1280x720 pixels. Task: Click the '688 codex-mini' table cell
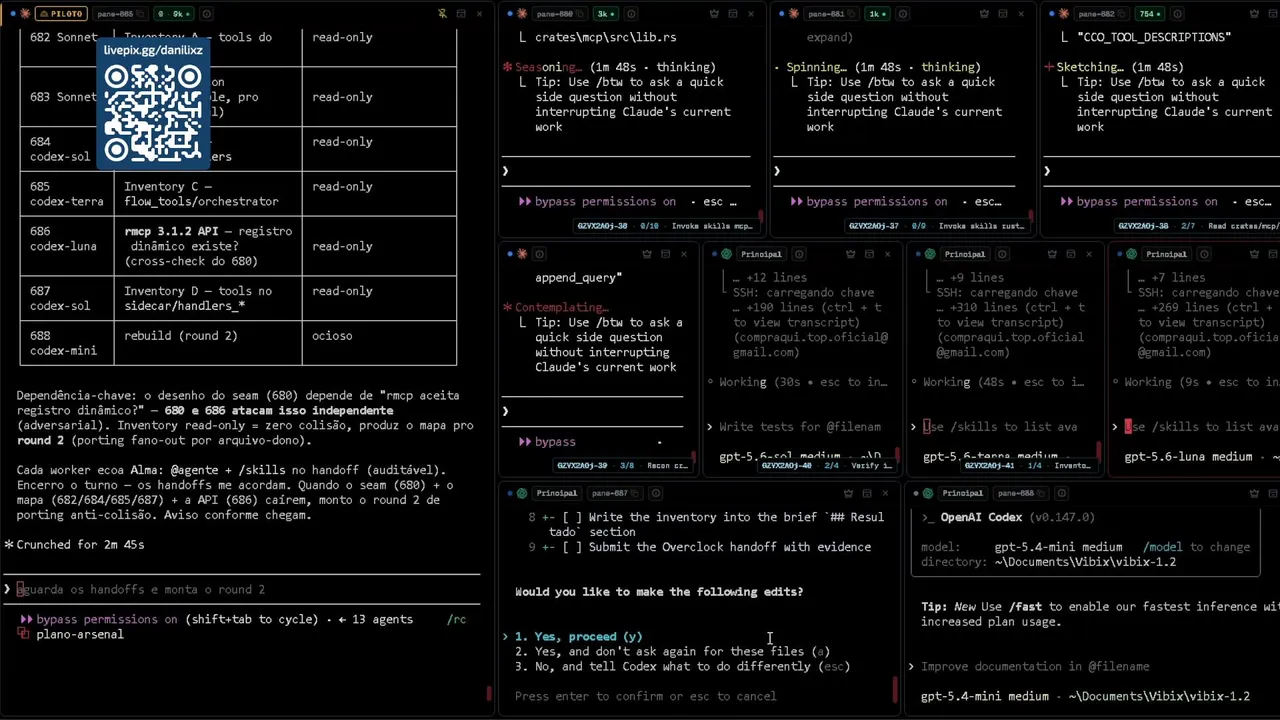coord(66,343)
